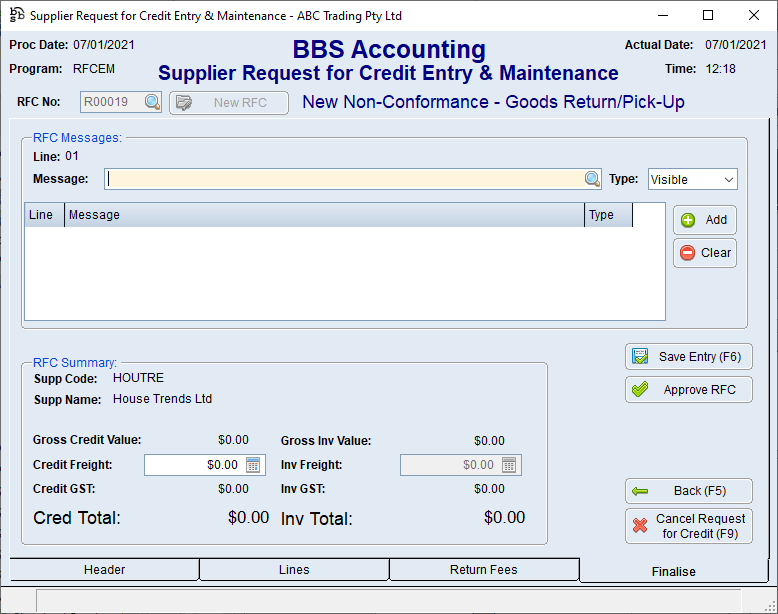Screen dimensions: 778x614
Task: Go Back (F5) to previous step
Action: pyautogui.click(x=688, y=491)
